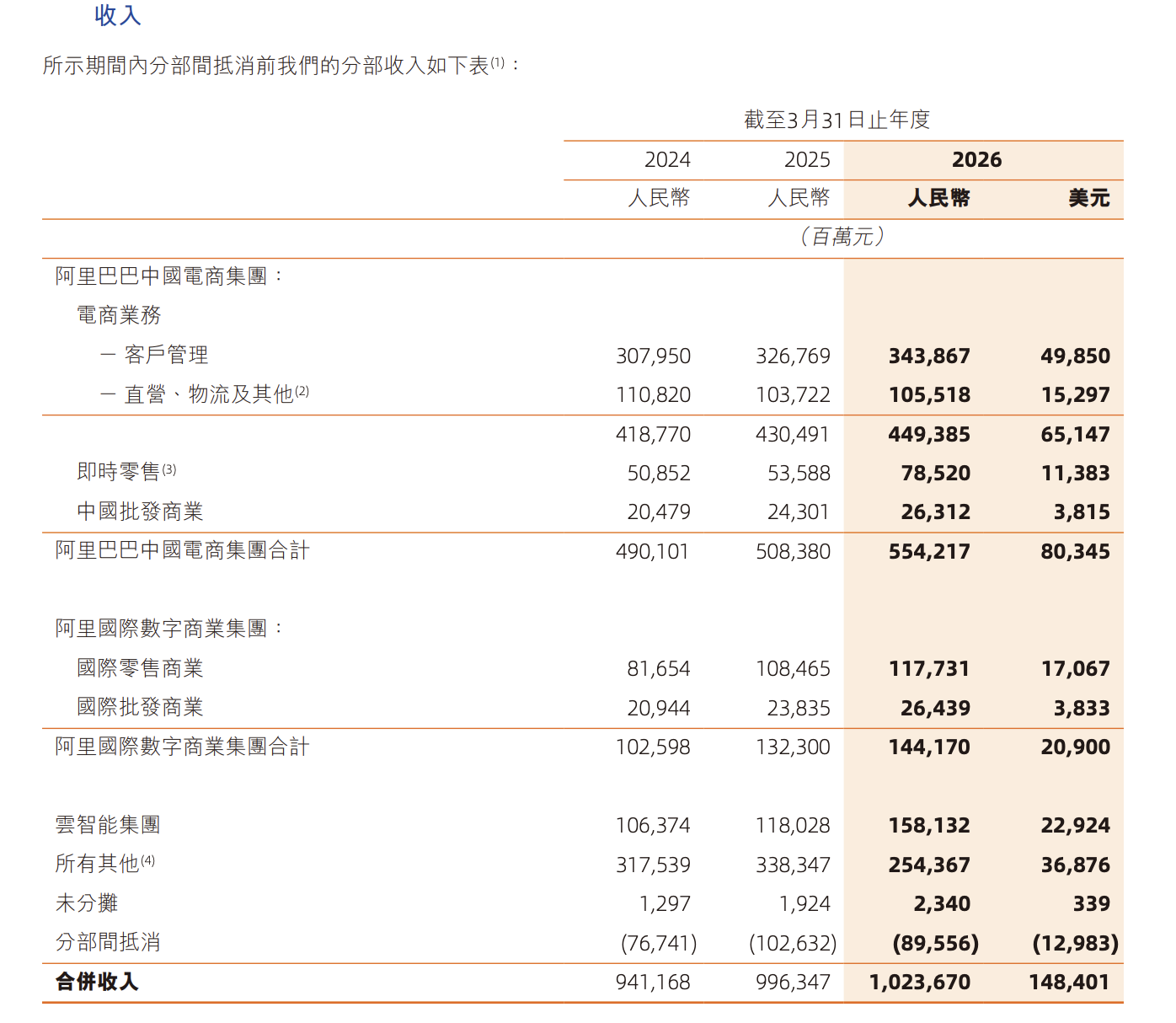Click the 中國批發商業 row label

point(140,511)
